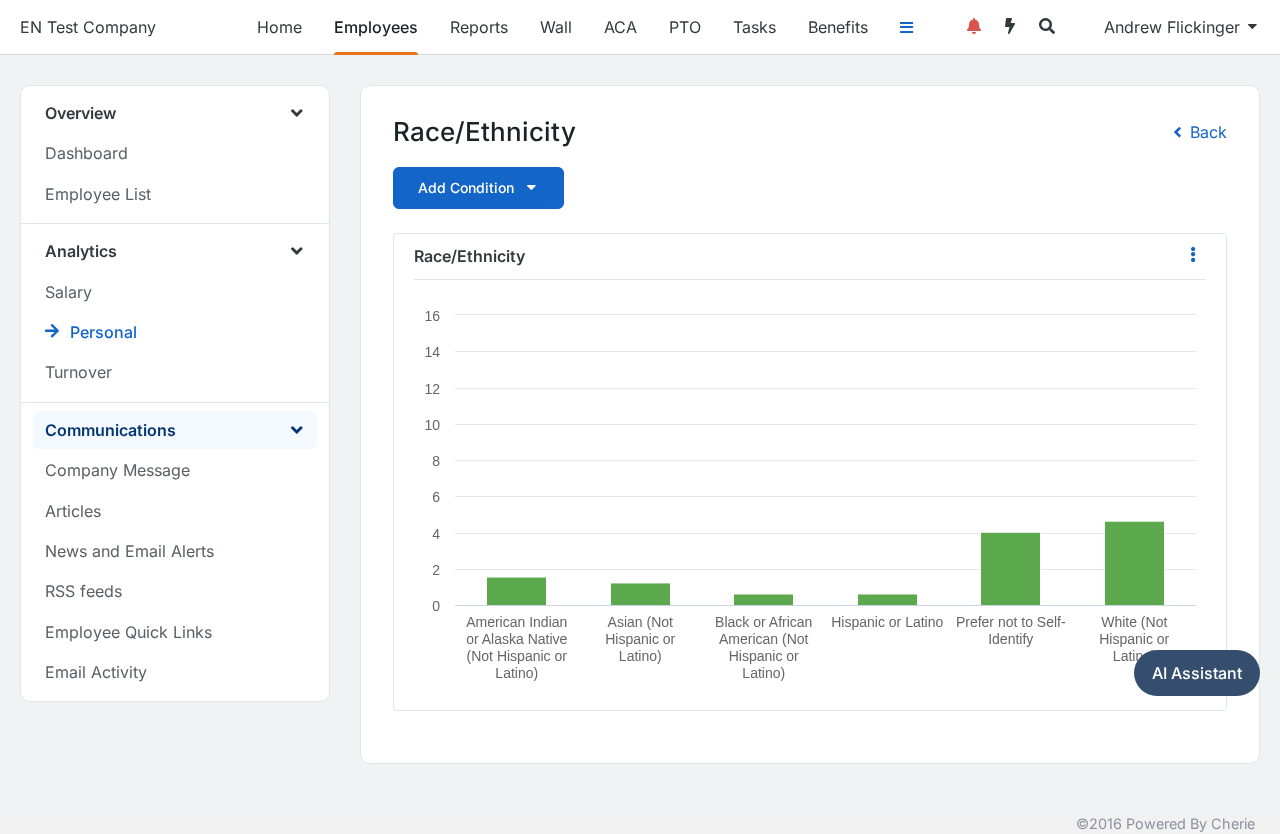Viewport: 1280px width, 834px height.
Task: Click the arrow icon beside Personal
Action: tap(52, 331)
